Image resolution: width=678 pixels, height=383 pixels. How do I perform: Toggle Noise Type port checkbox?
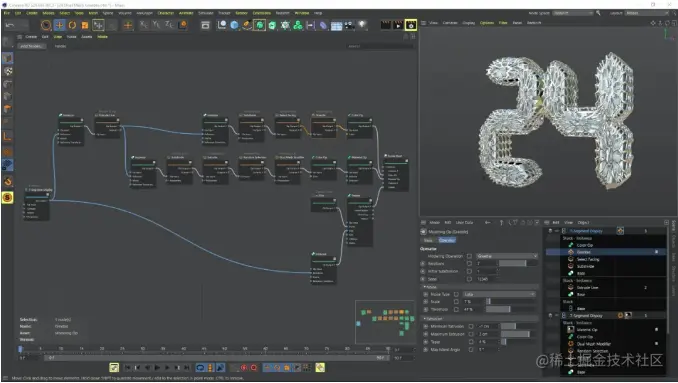pos(456,294)
